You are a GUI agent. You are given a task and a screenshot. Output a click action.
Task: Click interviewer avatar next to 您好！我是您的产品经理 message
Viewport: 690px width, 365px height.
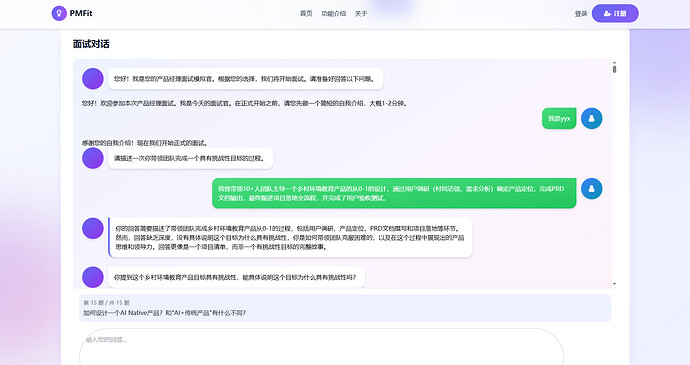(x=93, y=79)
